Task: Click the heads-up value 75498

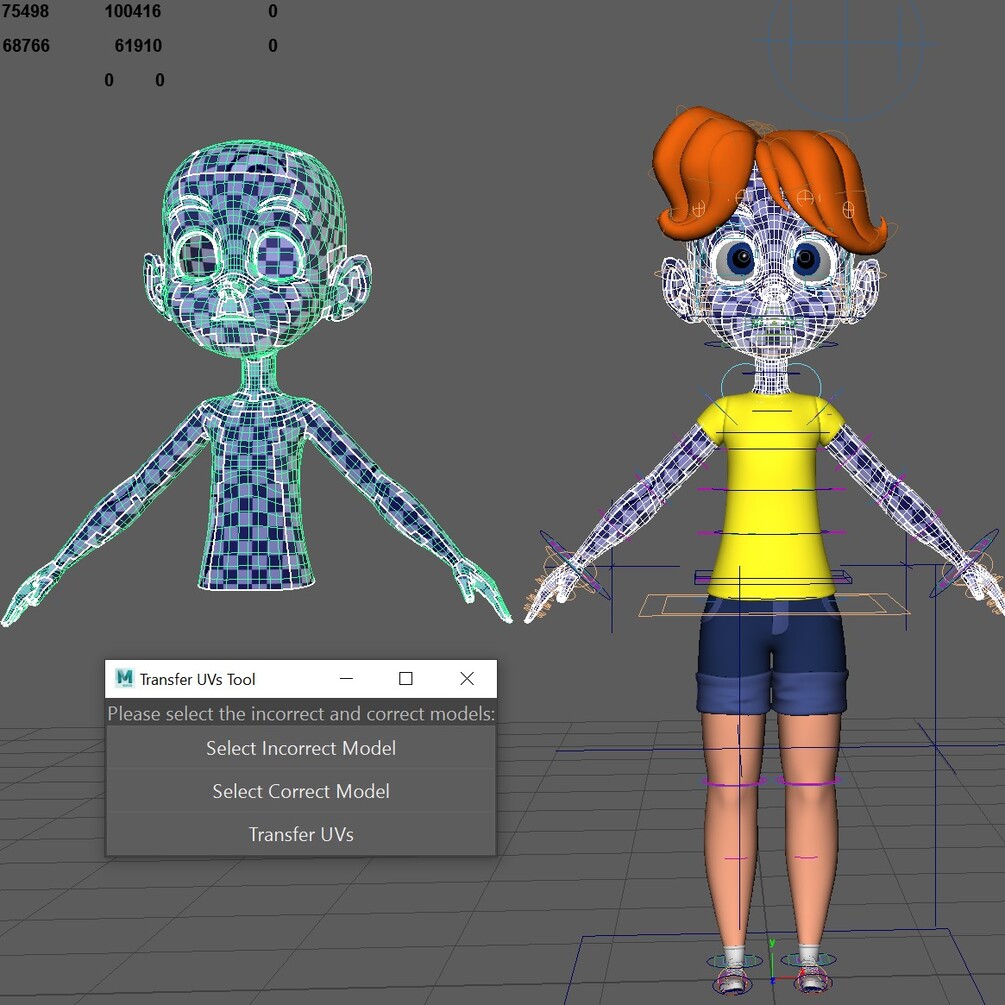Action: tap(26, 11)
